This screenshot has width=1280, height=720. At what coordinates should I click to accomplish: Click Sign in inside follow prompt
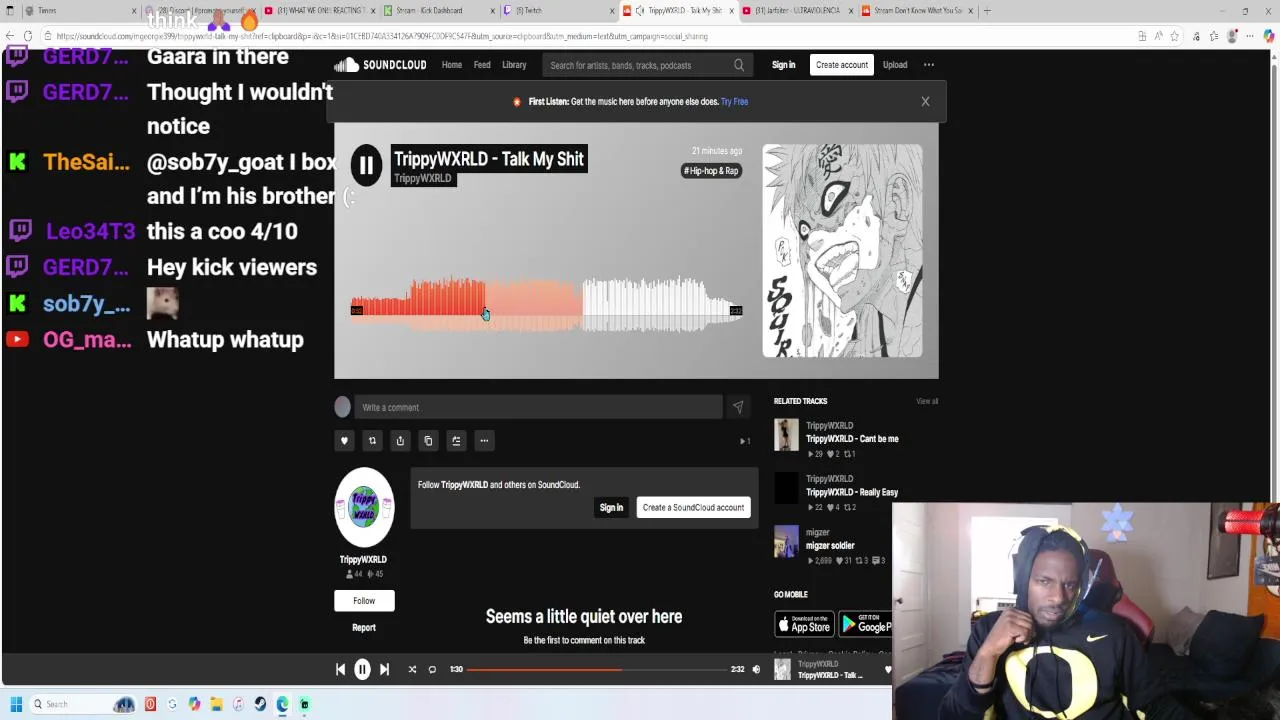click(611, 508)
